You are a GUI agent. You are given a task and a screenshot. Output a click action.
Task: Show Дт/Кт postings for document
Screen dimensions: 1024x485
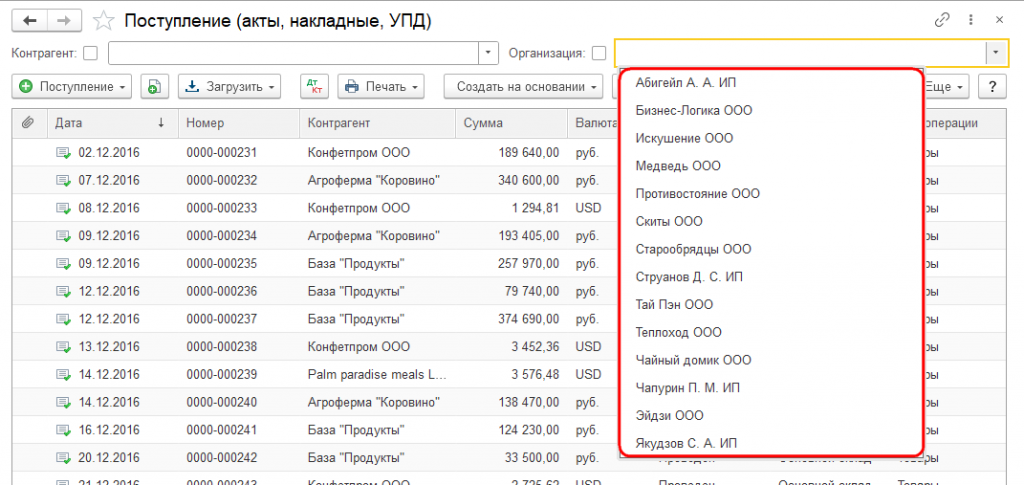pyautogui.click(x=314, y=86)
